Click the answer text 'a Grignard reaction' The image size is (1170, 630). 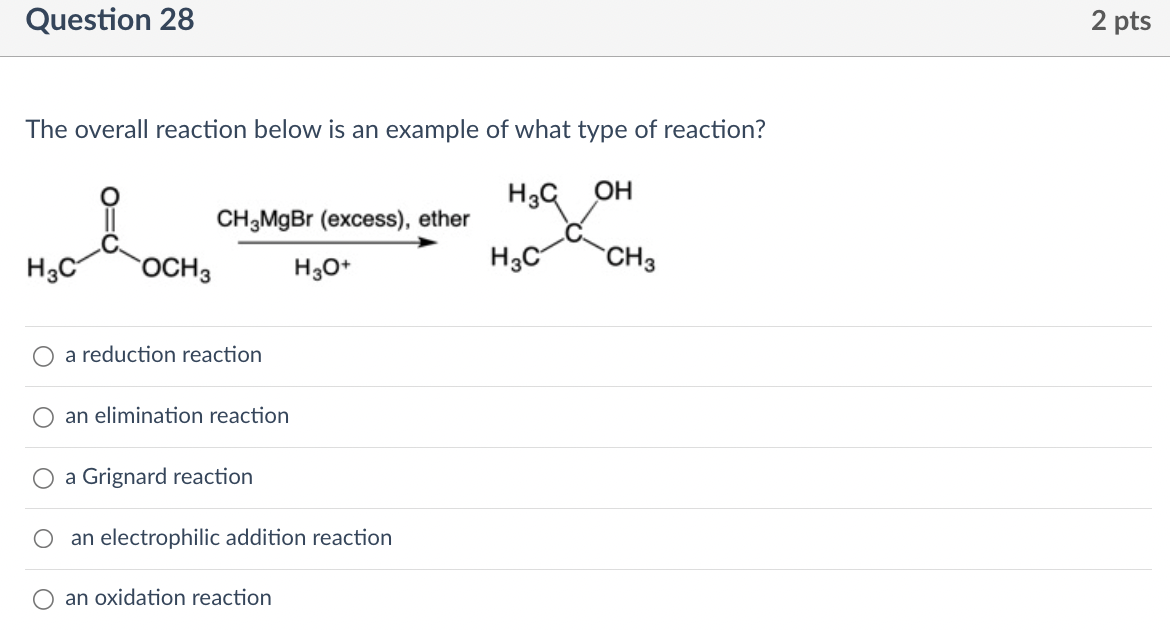pyautogui.click(x=157, y=478)
